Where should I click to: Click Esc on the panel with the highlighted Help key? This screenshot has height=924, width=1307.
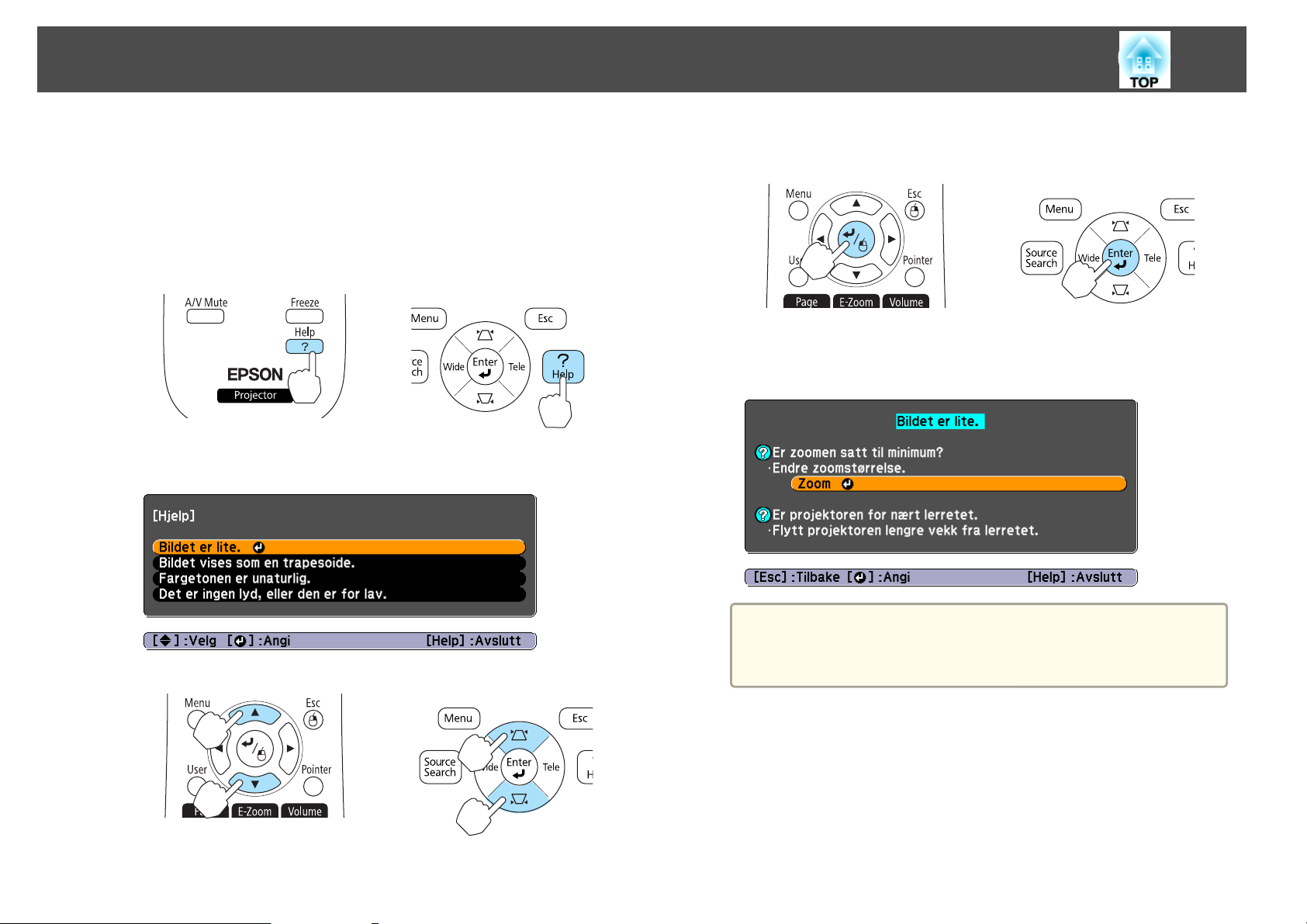(x=545, y=319)
